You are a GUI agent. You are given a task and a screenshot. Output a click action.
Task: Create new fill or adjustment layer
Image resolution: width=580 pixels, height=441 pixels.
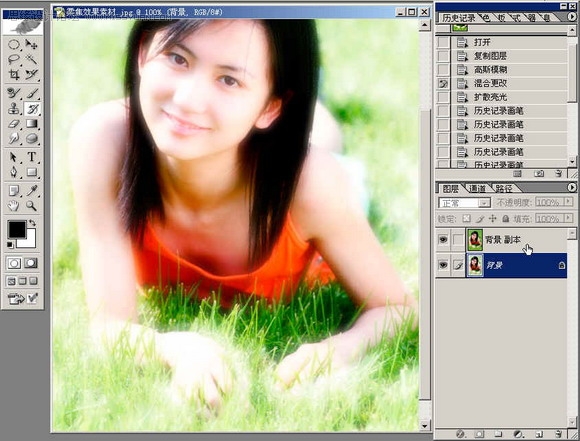[x=519, y=434]
